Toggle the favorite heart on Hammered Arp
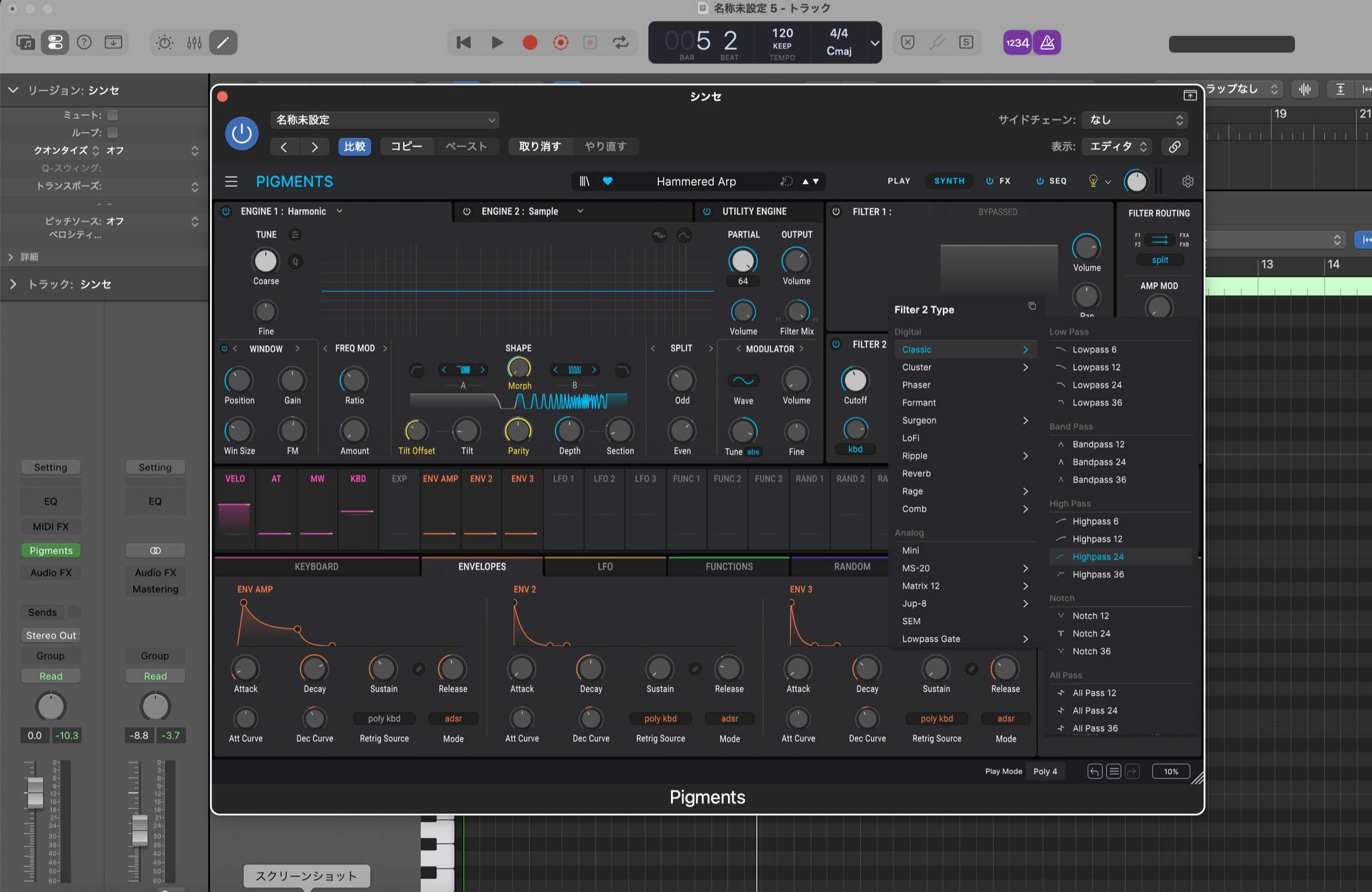The width and height of the screenshot is (1372, 892). [x=607, y=181]
